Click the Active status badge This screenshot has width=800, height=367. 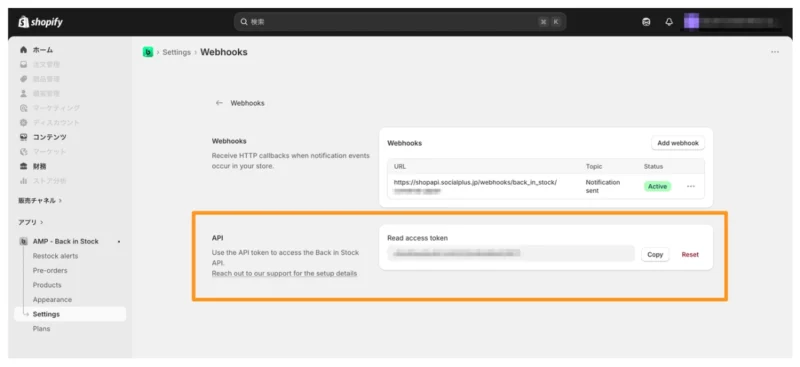click(x=657, y=186)
